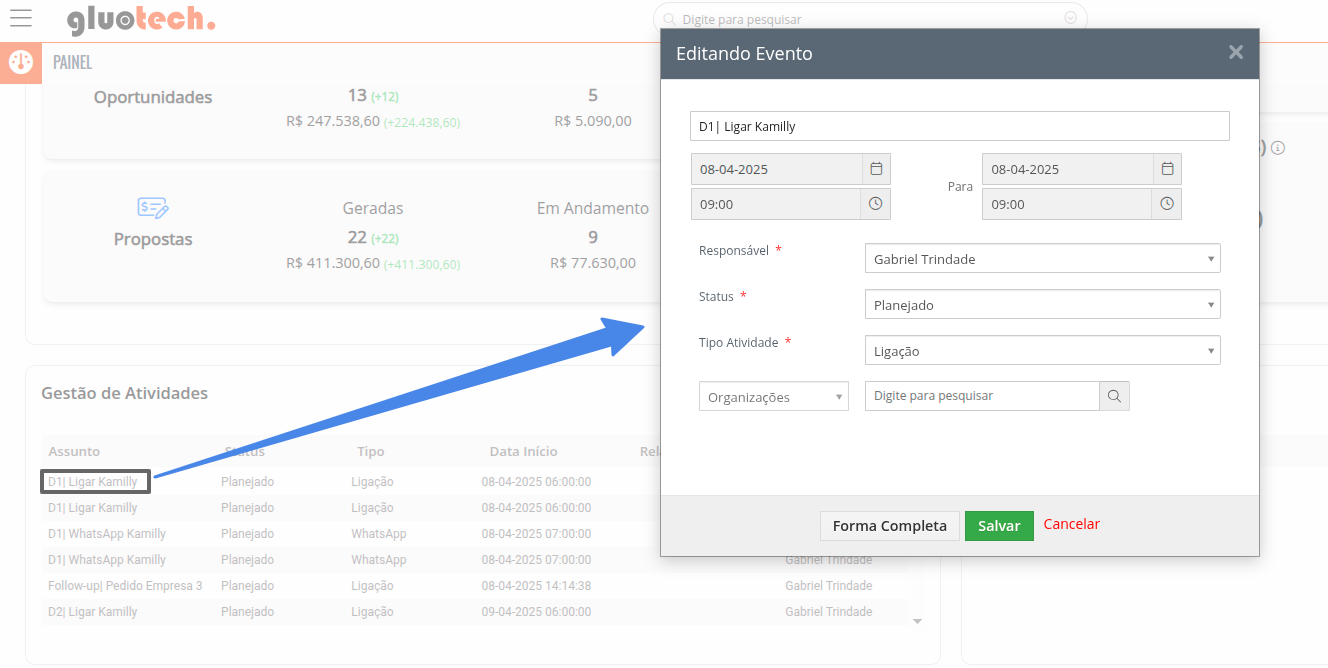Expand the Tipo Atividade dropdown
Image resolution: width=1328 pixels, height=668 pixels.
[x=1042, y=351]
